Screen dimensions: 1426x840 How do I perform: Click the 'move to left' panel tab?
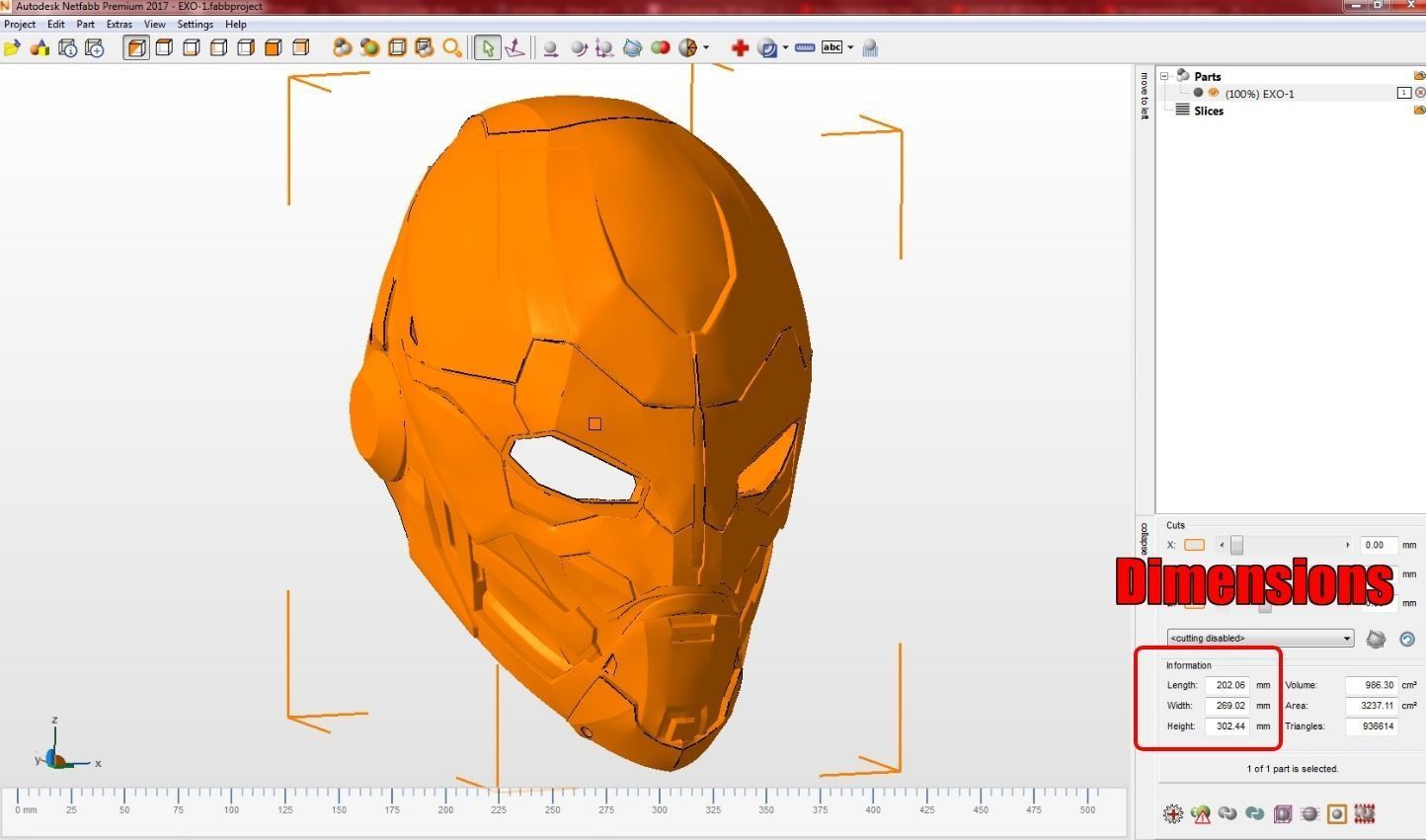1145,96
